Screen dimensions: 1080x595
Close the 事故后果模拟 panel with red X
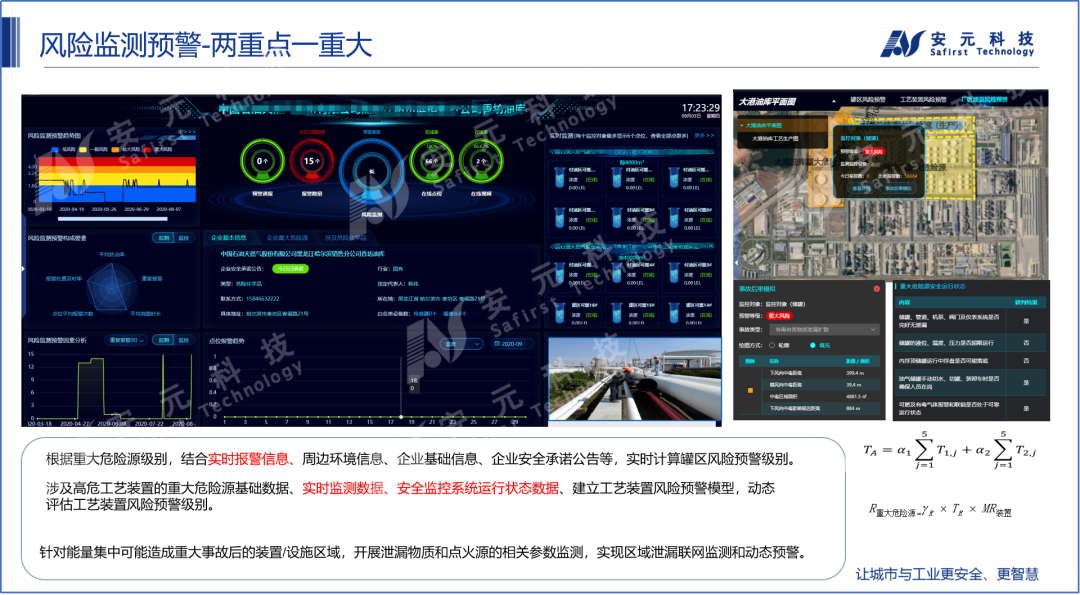point(876,289)
